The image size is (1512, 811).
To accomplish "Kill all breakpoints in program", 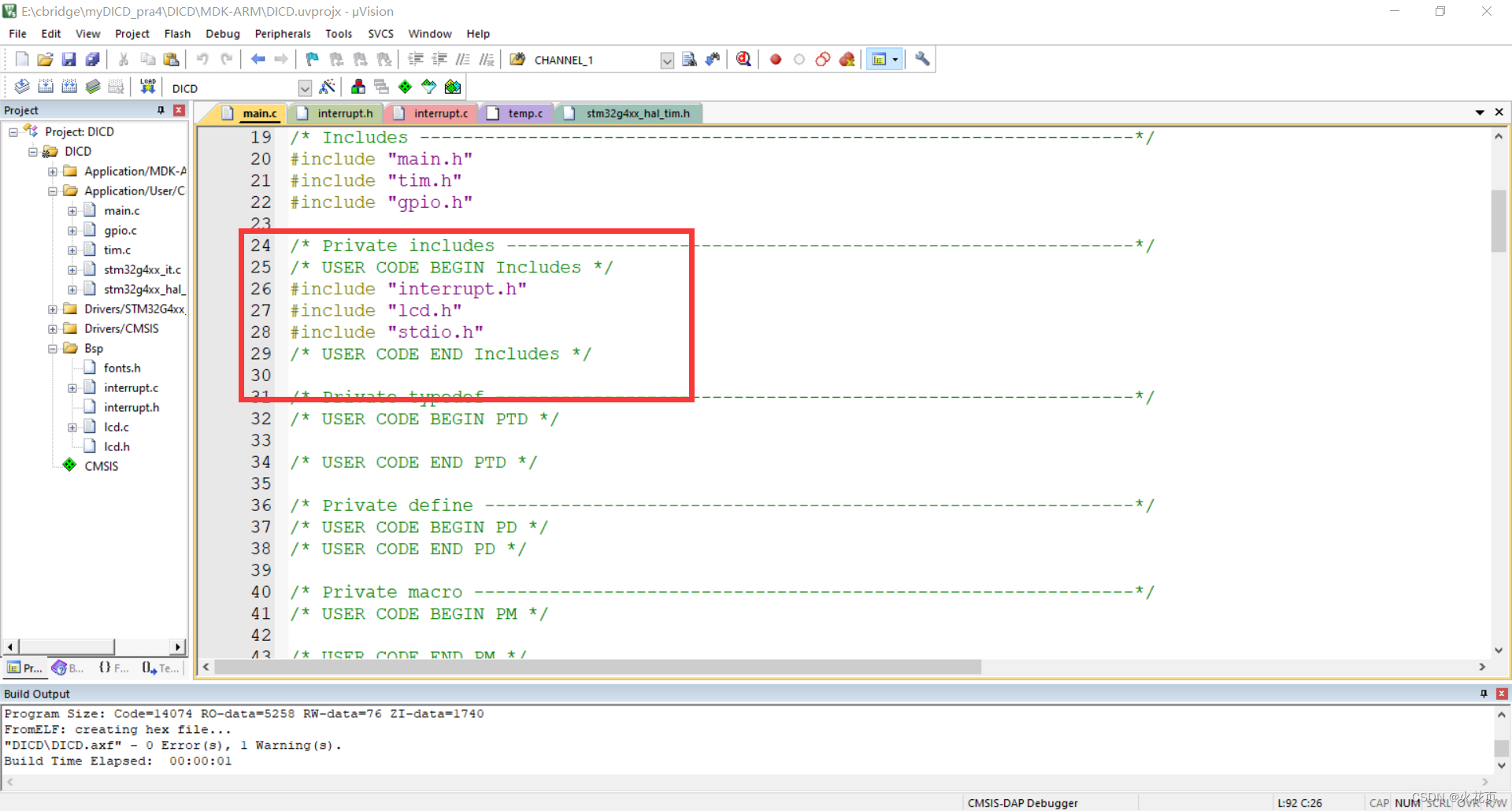I will tap(847, 59).
